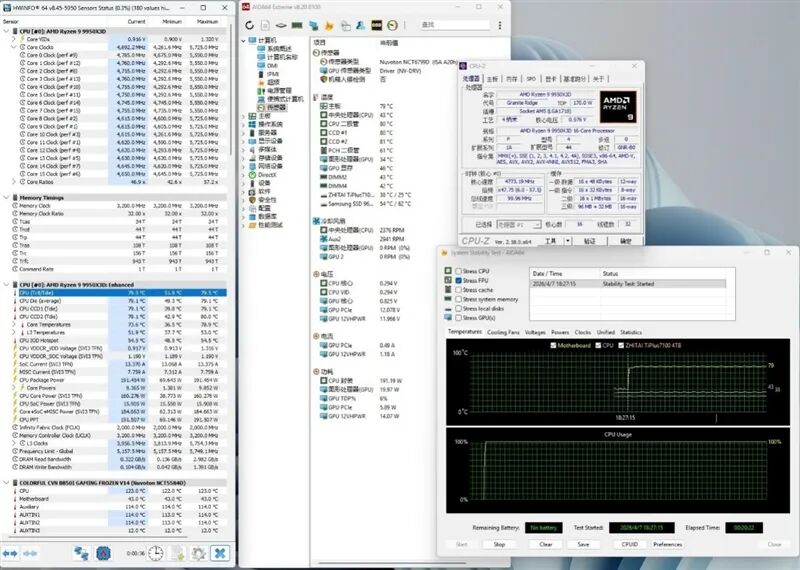Click the AIDA64 network computers toolbar icon

tap(313, 25)
